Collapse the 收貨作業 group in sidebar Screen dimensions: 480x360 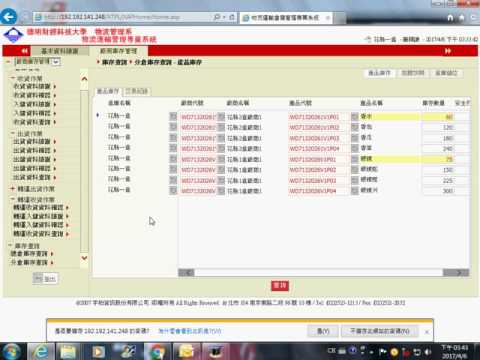[x=13, y=78]
